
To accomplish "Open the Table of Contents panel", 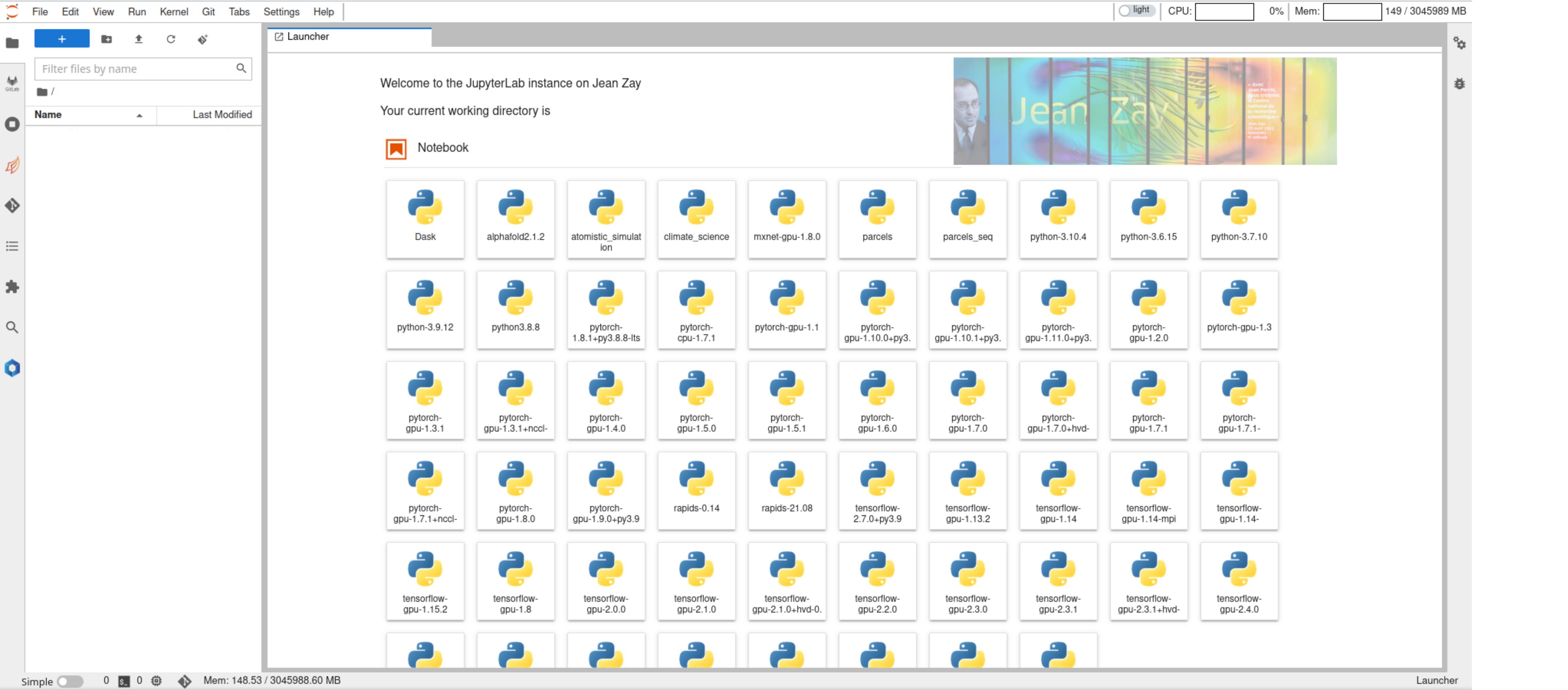I will [12, 246].
